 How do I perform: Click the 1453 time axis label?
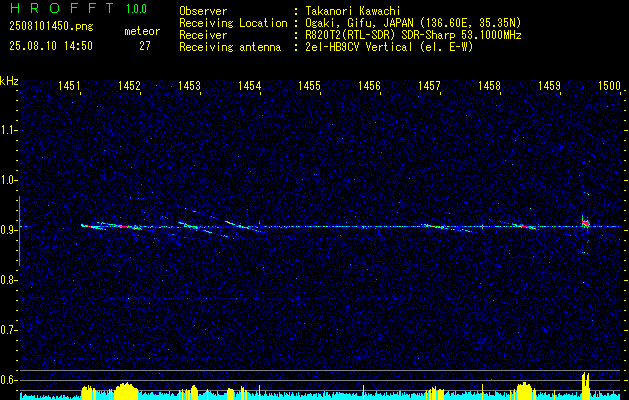189,86
